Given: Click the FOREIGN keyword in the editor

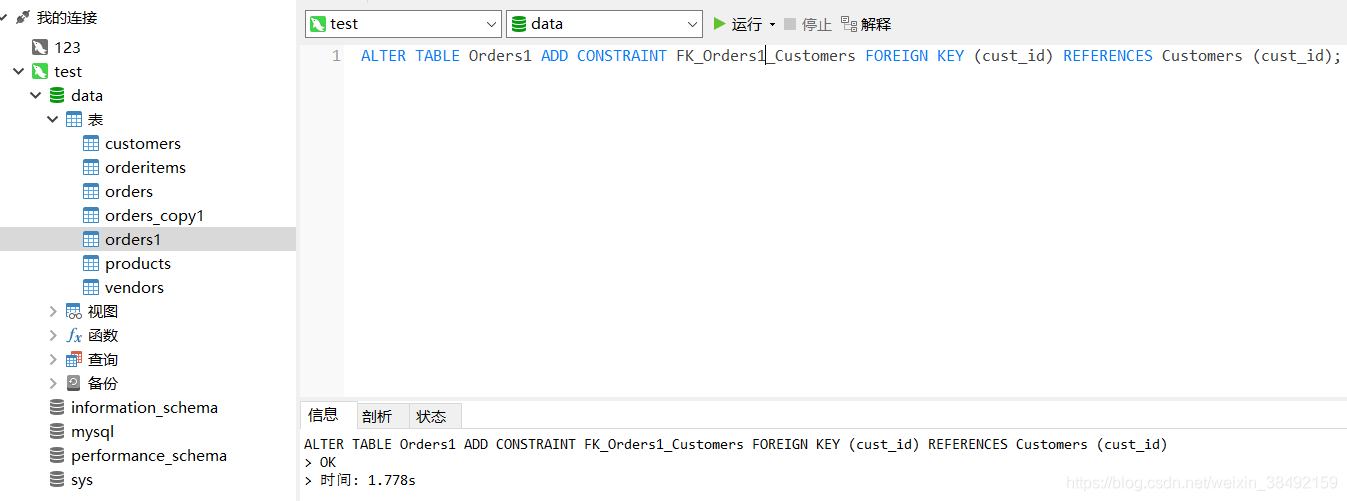Looking at the screenshot, I should (x=896, y=56).
